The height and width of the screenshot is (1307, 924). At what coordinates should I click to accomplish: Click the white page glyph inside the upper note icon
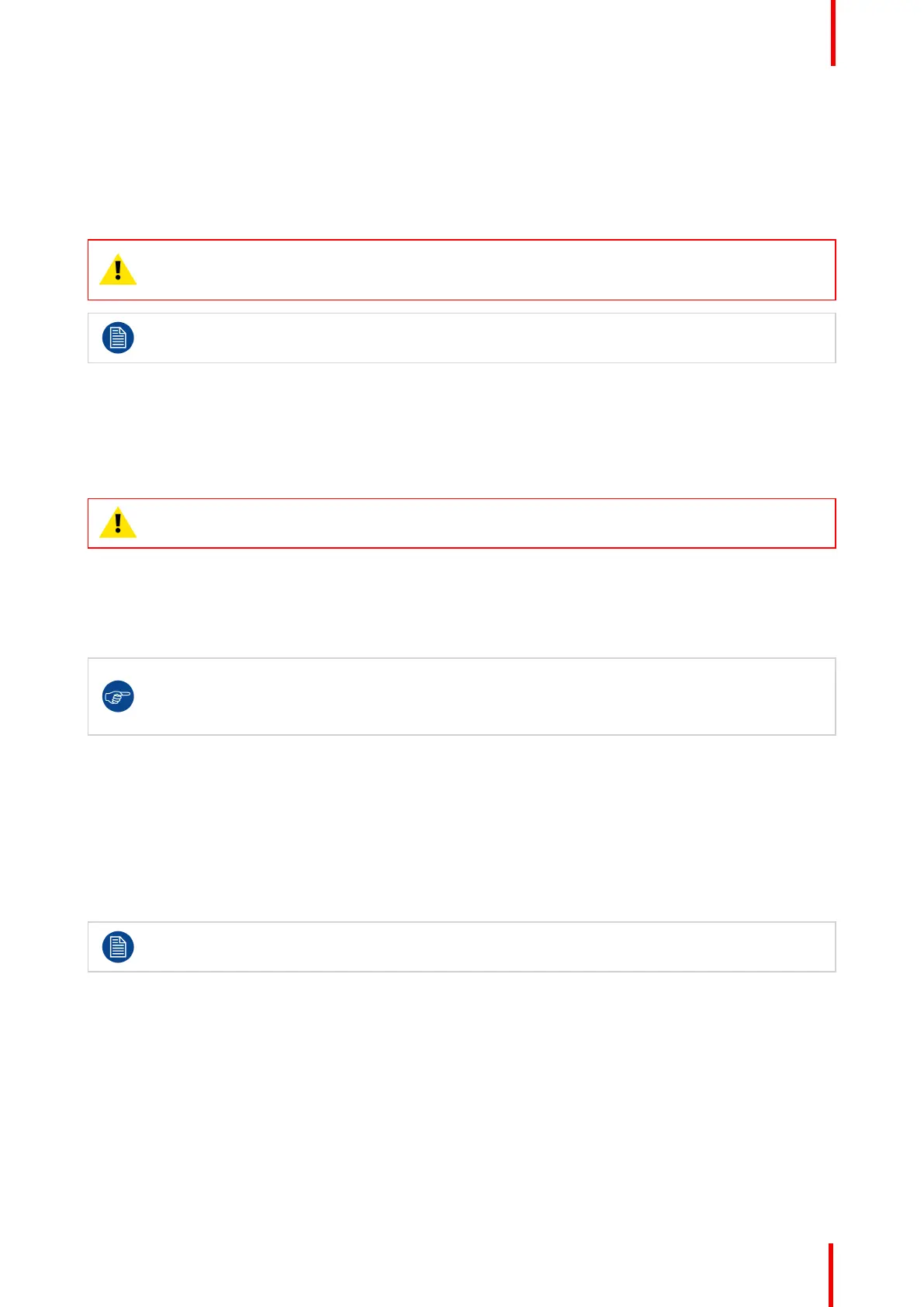118,338
